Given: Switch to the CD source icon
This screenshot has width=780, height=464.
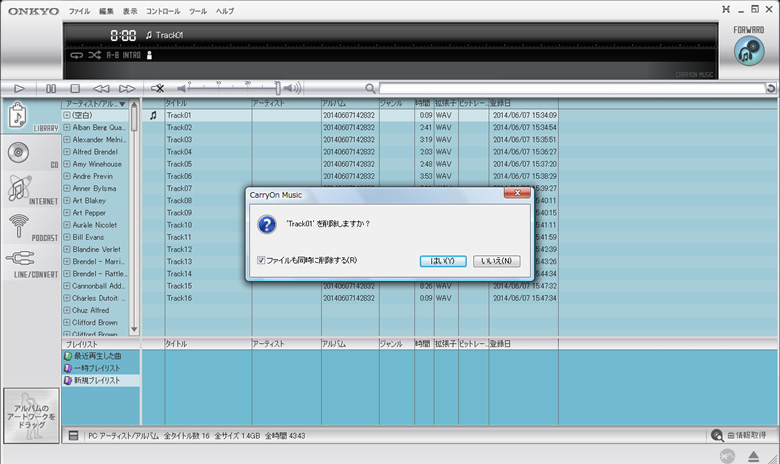Looking at the screenshot, I should click(18, 153).
